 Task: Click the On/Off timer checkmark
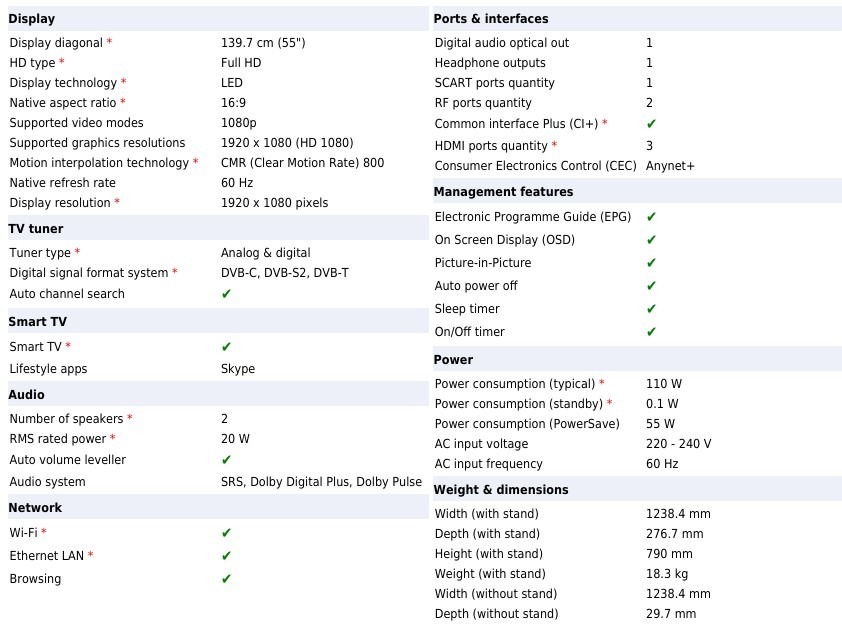(651, 332)
